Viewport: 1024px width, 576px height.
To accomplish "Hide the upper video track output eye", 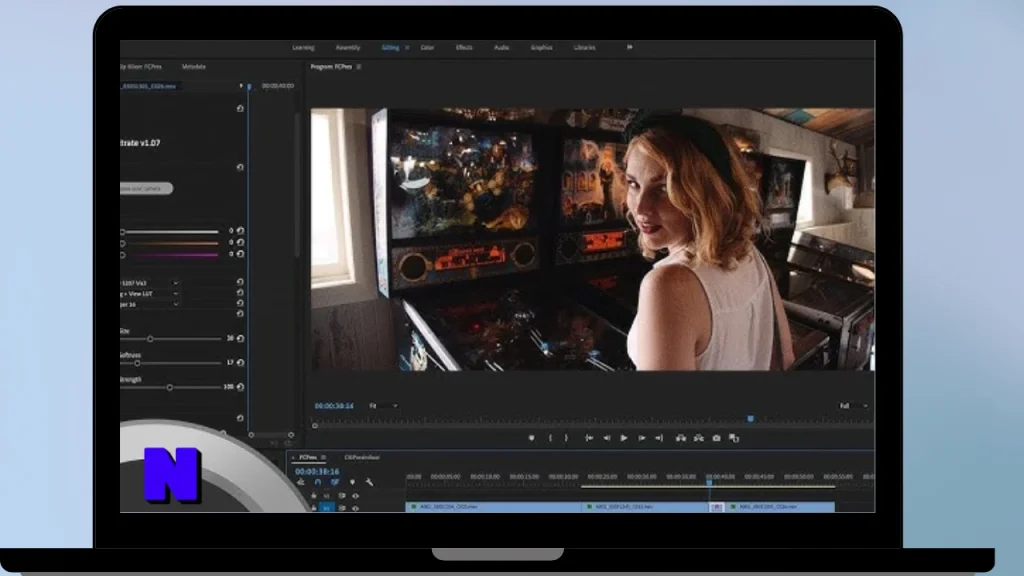I will tap(355, 496).
